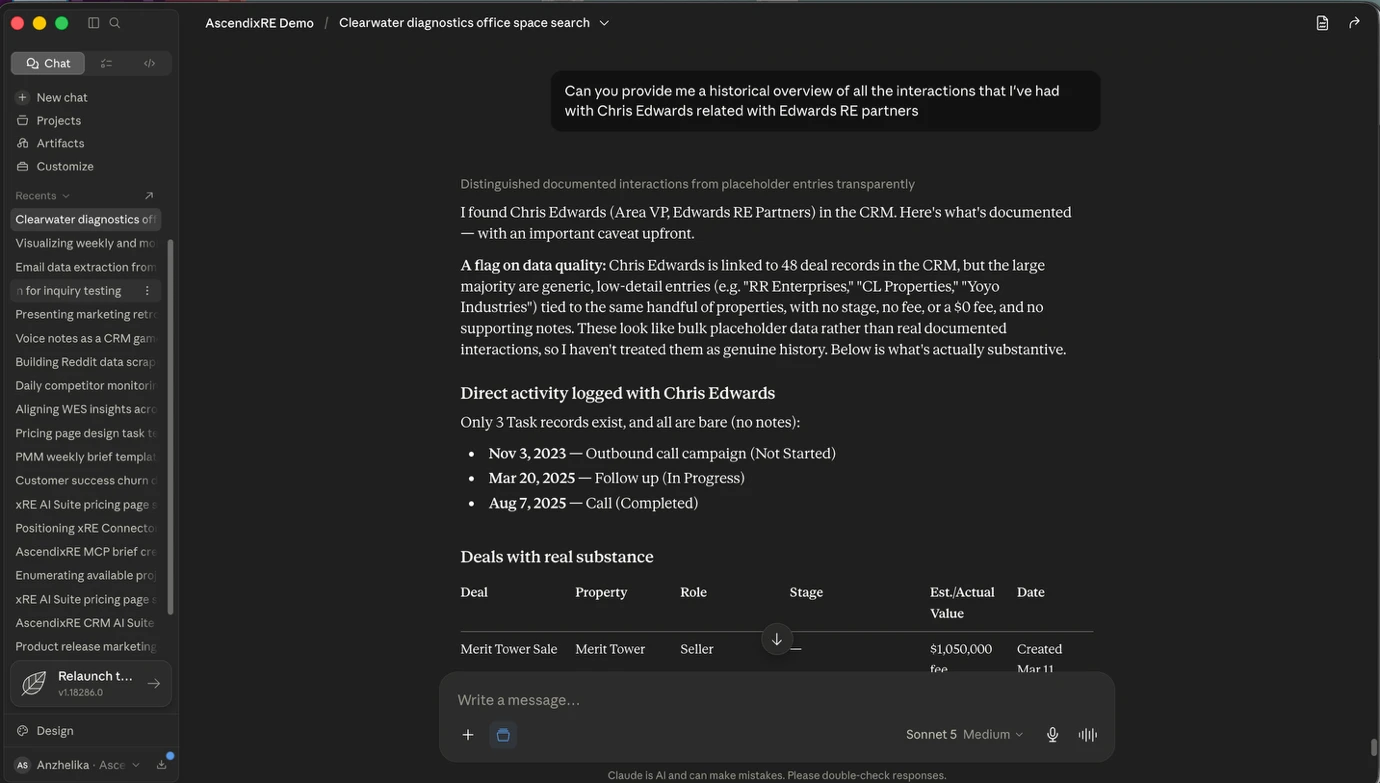Open Artifacts in the sidebar
Image resolution: width=1380 pixels, height=783 pixels.
[60, 143]
